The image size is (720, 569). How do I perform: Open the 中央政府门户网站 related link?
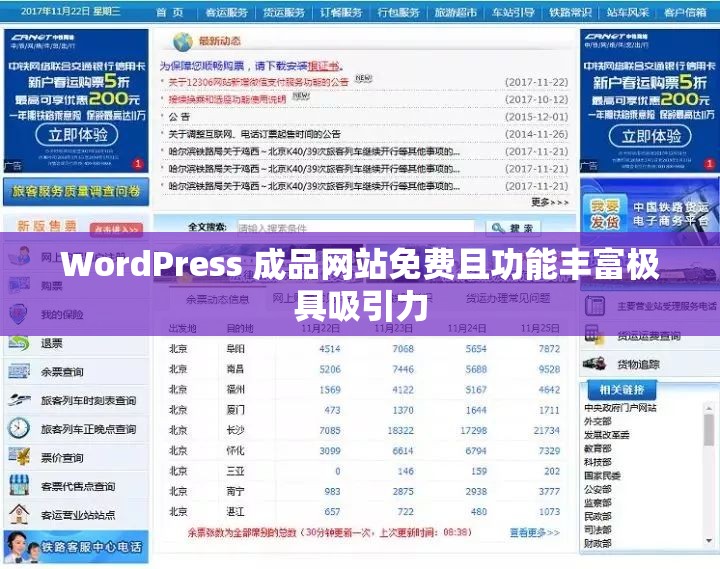tap(620, 408)
